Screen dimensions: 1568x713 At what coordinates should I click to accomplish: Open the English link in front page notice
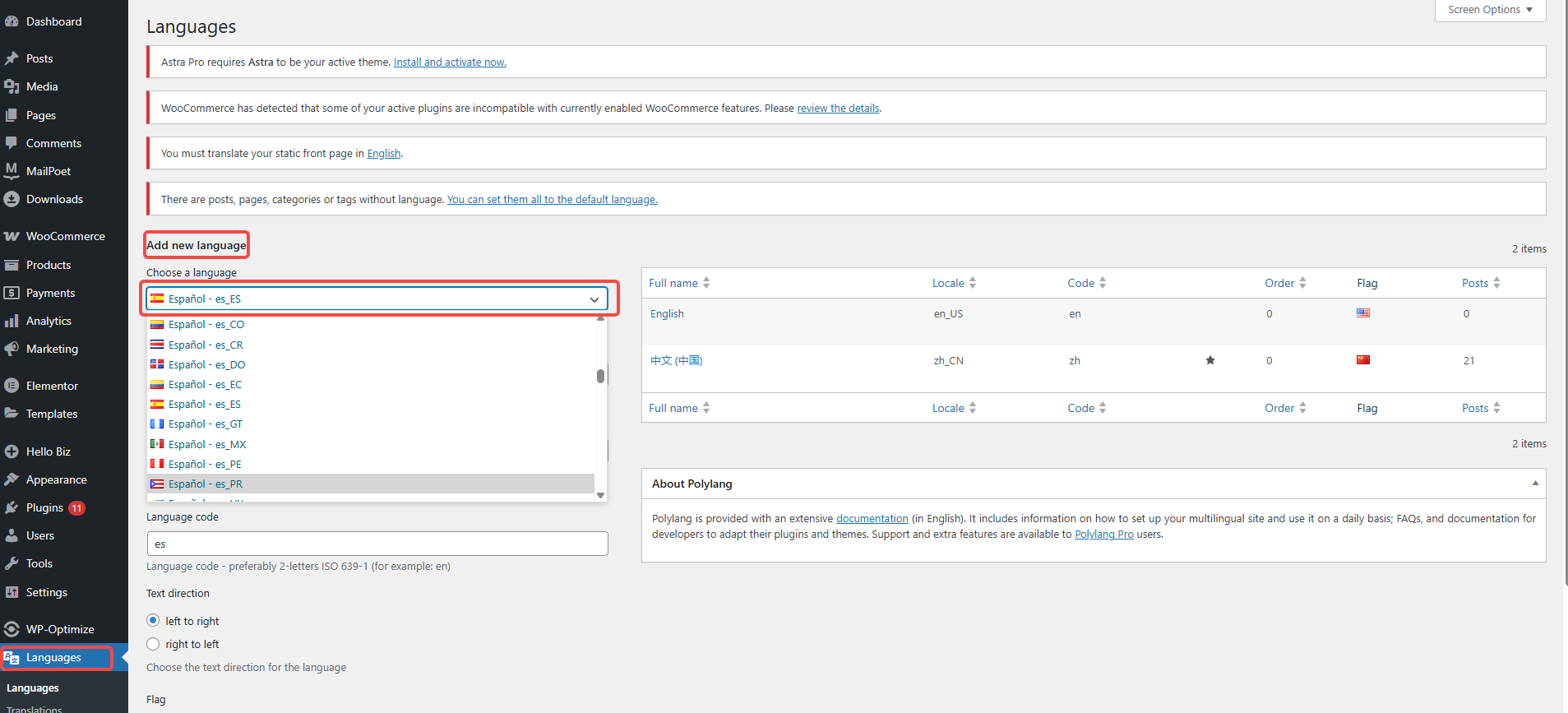(384, 154)
